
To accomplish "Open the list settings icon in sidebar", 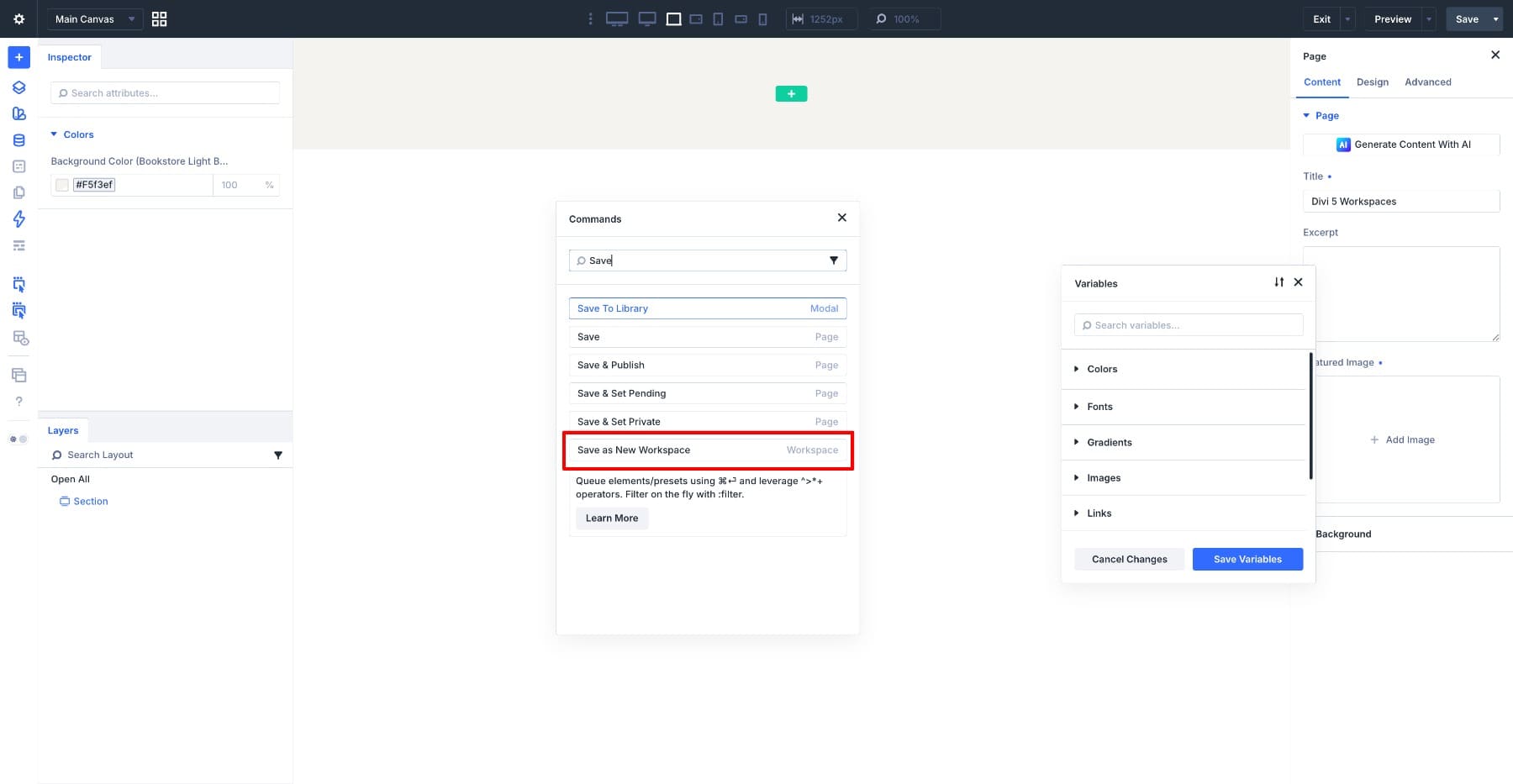I will pos(18,245).
